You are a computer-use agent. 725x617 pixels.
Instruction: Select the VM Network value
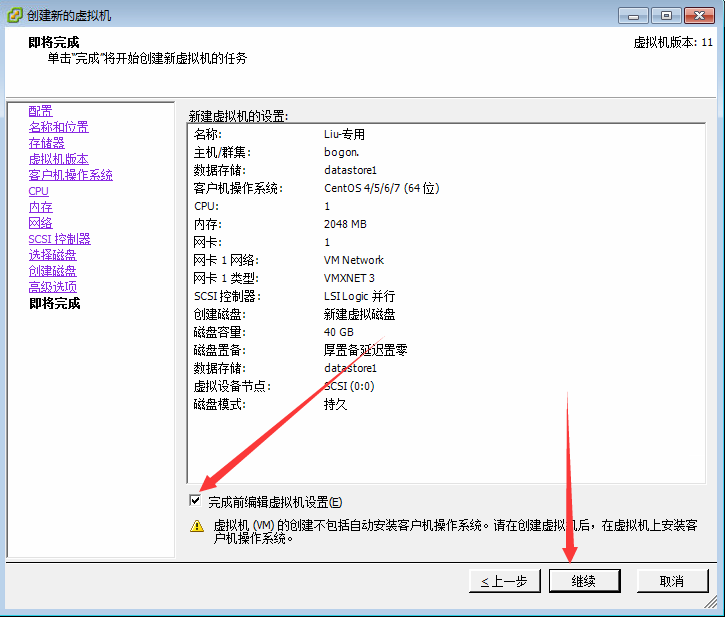coord(354,260)
